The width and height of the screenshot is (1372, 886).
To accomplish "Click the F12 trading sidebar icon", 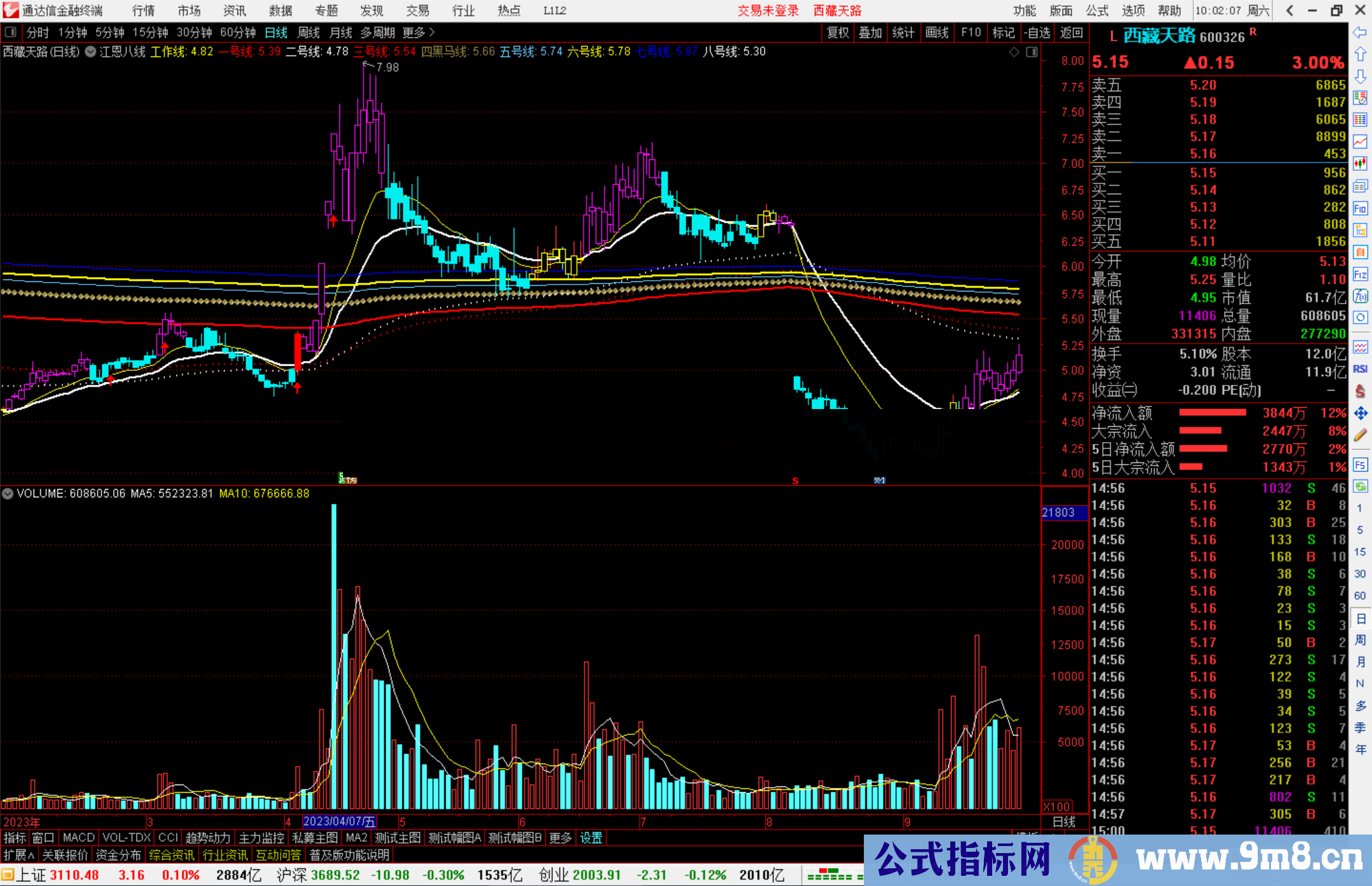I will click(x=1360, y=274).
